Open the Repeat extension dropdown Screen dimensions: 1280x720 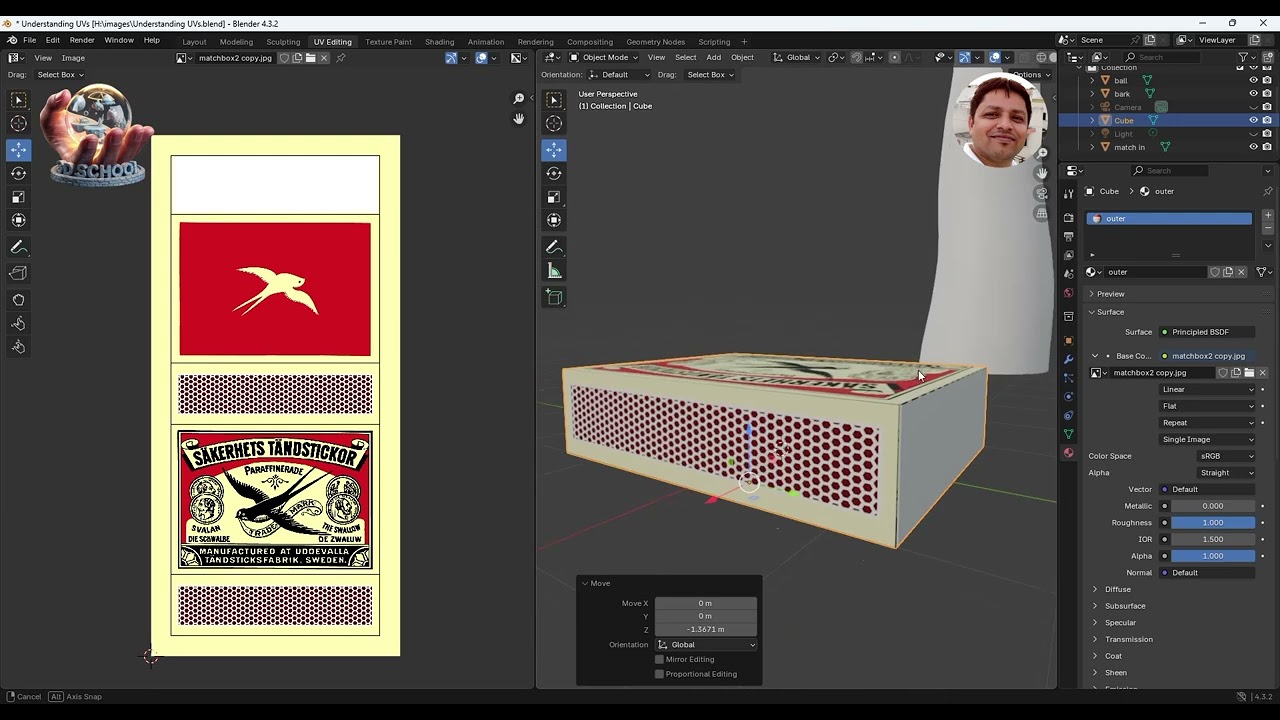(x=1207, y=423)
